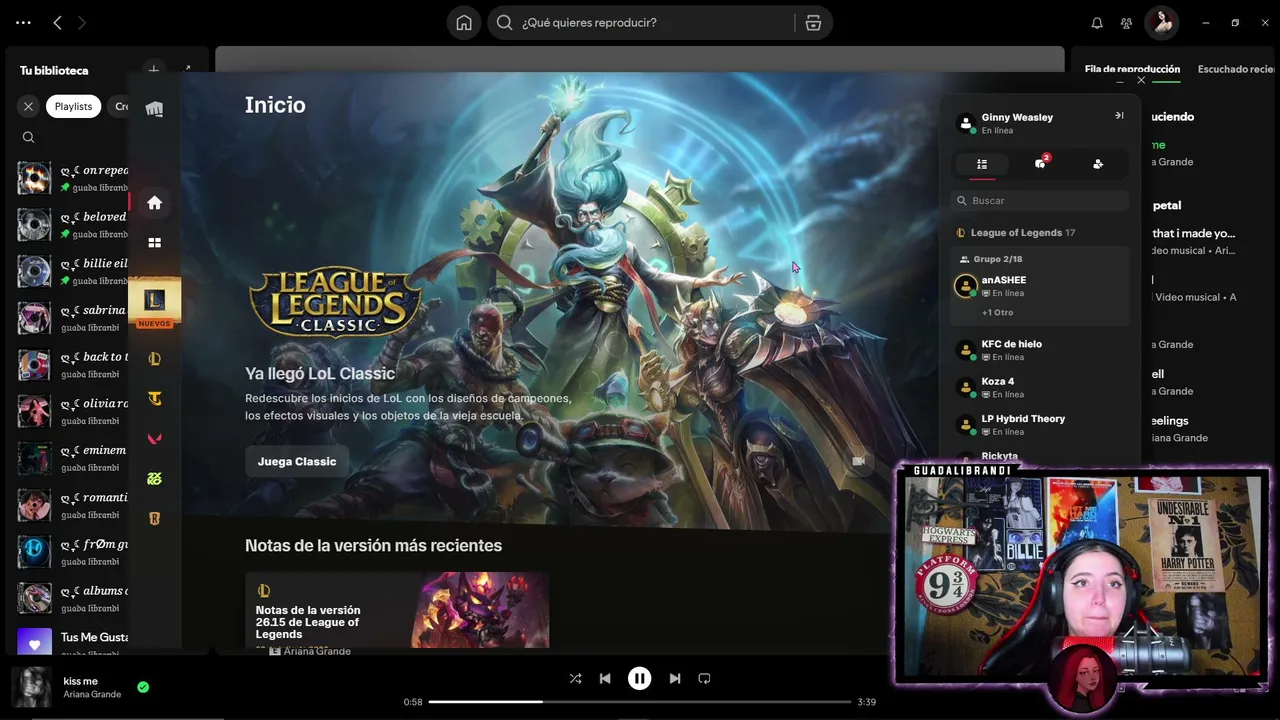Open Spotify notifications bell
Image resolution: width=1280 pixels, height=720 pixels.
pos(1097,22)
